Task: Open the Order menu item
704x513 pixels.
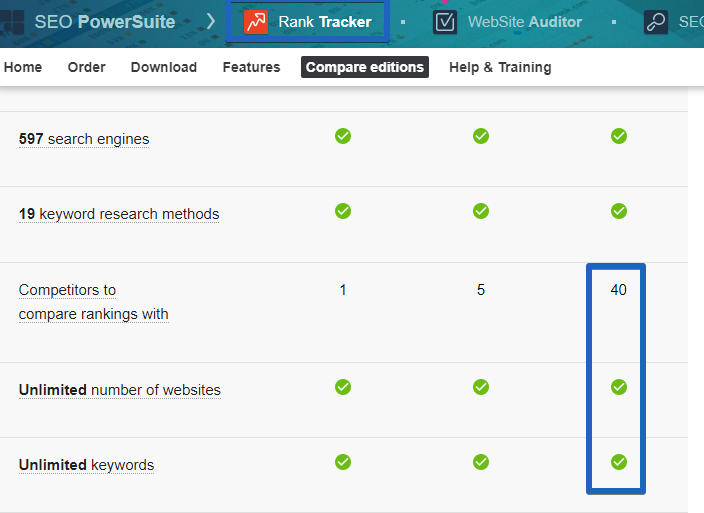Action: click(87, 67)
